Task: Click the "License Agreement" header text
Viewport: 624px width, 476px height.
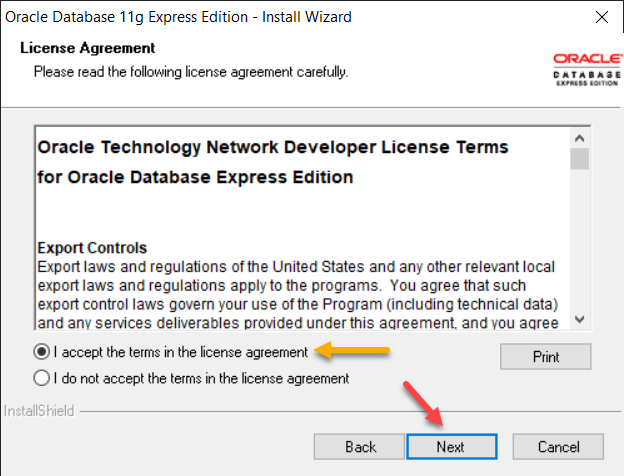Action: tap(87, 48)
